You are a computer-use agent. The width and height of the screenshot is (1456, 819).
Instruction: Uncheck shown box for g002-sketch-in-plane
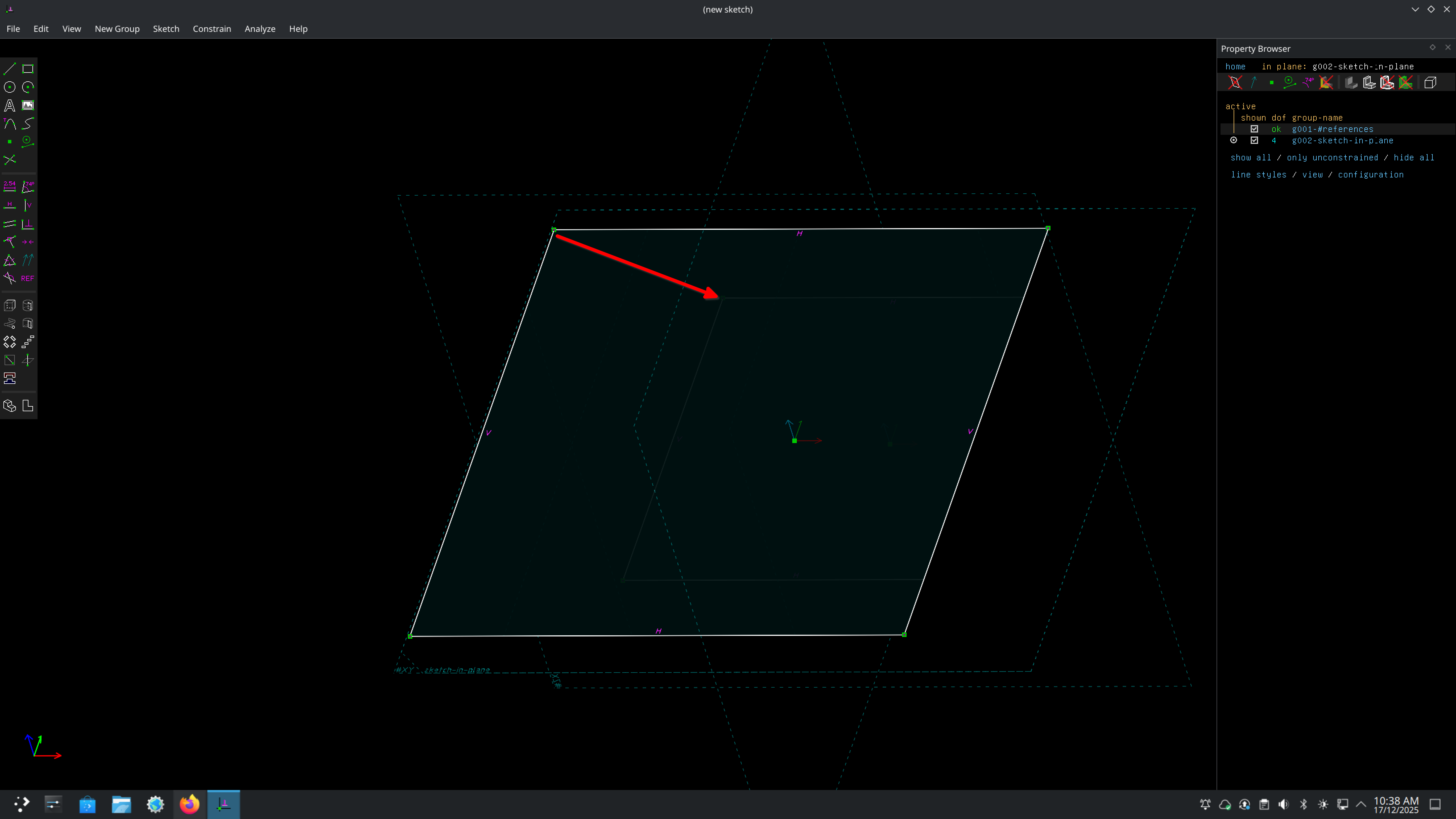point(1254,140)
